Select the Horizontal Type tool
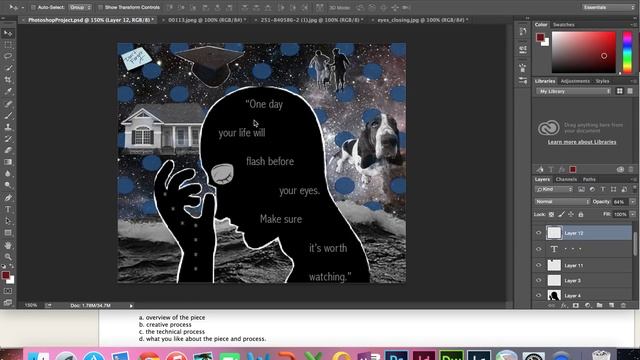The height and width of the screenshot is (360, 640). (x=8, y=209)
